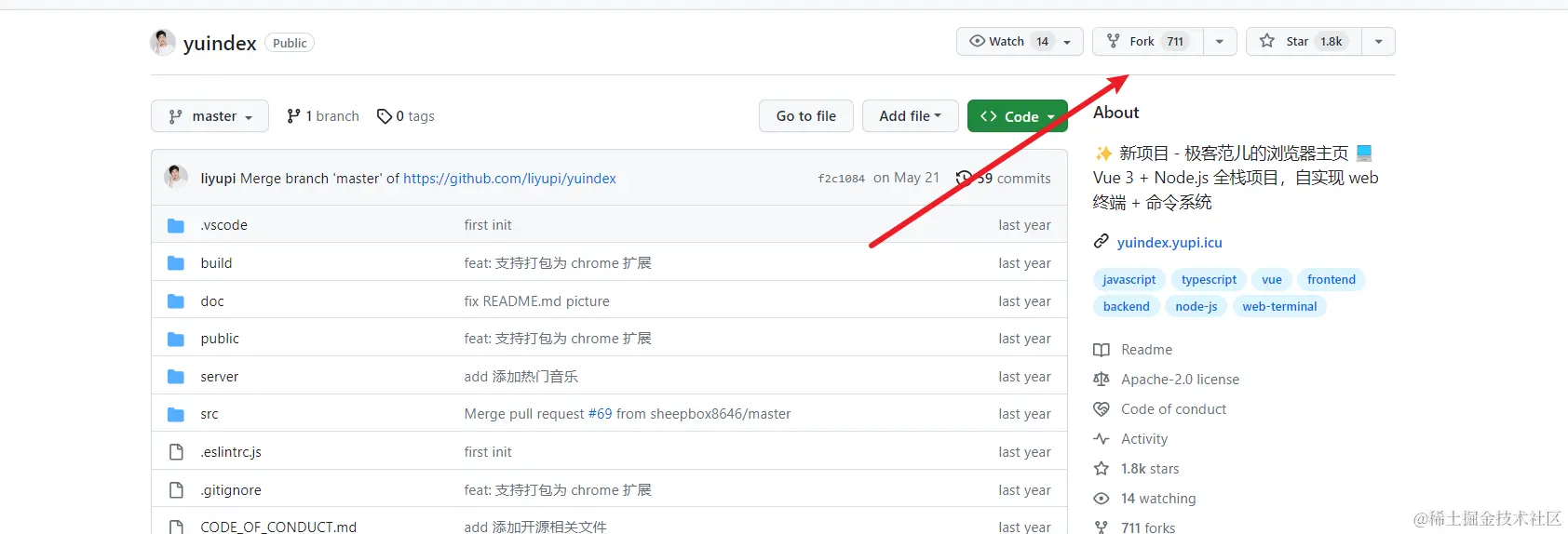
Task: Click the .eslintrc.js file icon
Action: coord(176,452)
